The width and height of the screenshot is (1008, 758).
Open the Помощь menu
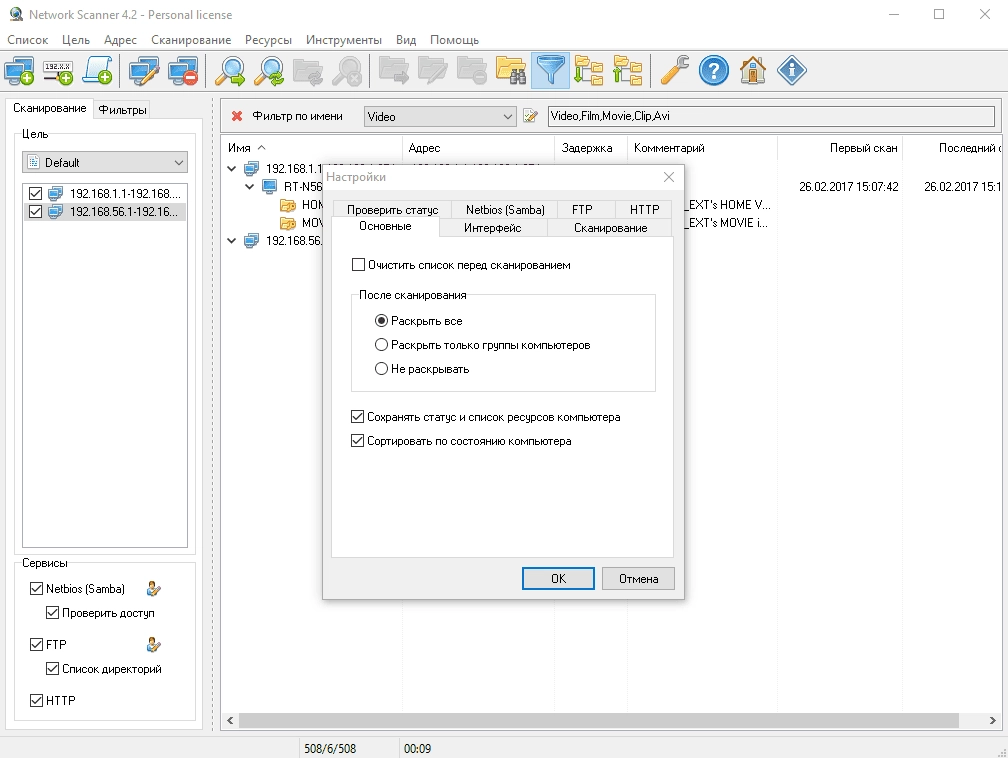454,40
